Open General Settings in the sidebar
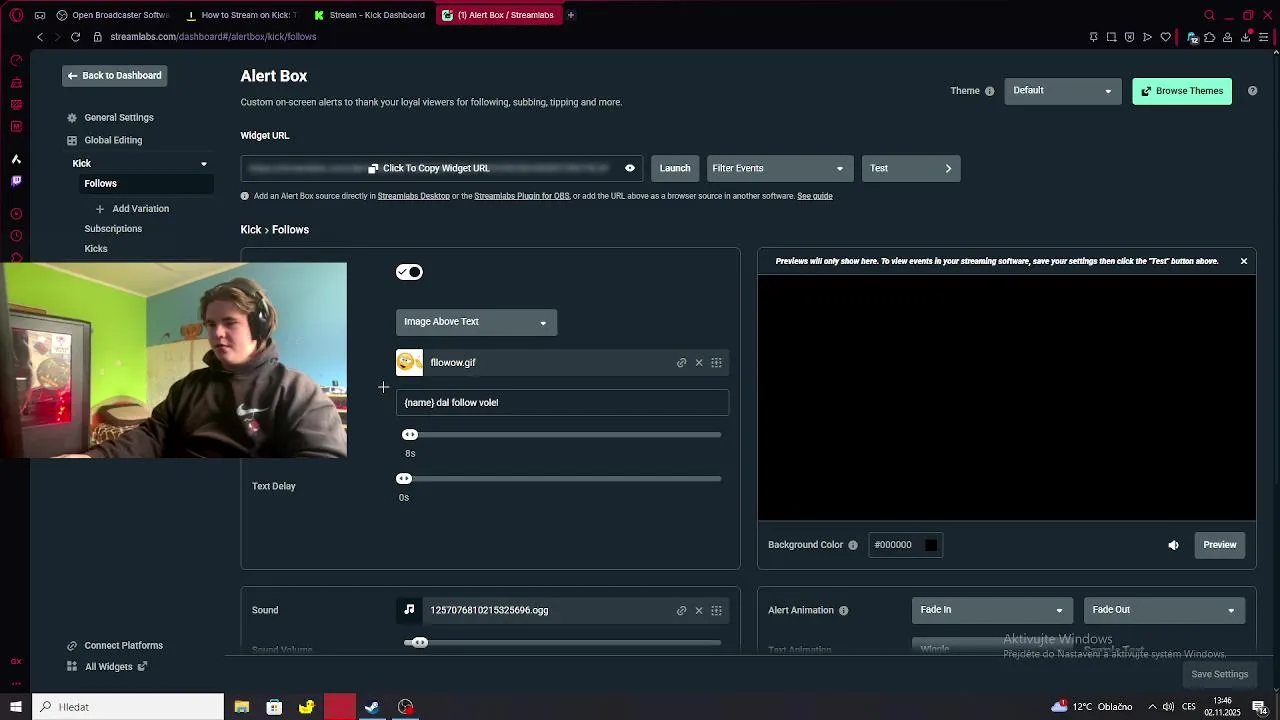The width and height of the screenshot is (1280, 720). pos(110,118)
